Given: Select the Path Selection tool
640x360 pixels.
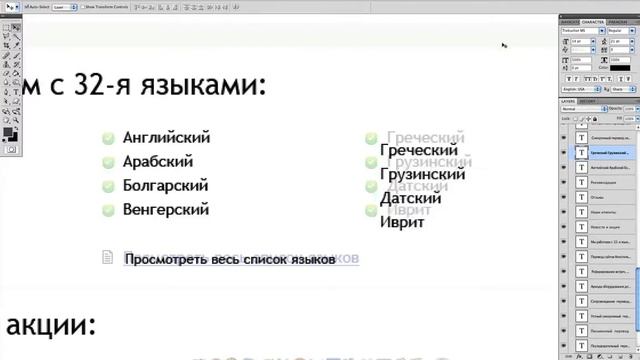Looking at the screenshot, I should pos(7,101).
